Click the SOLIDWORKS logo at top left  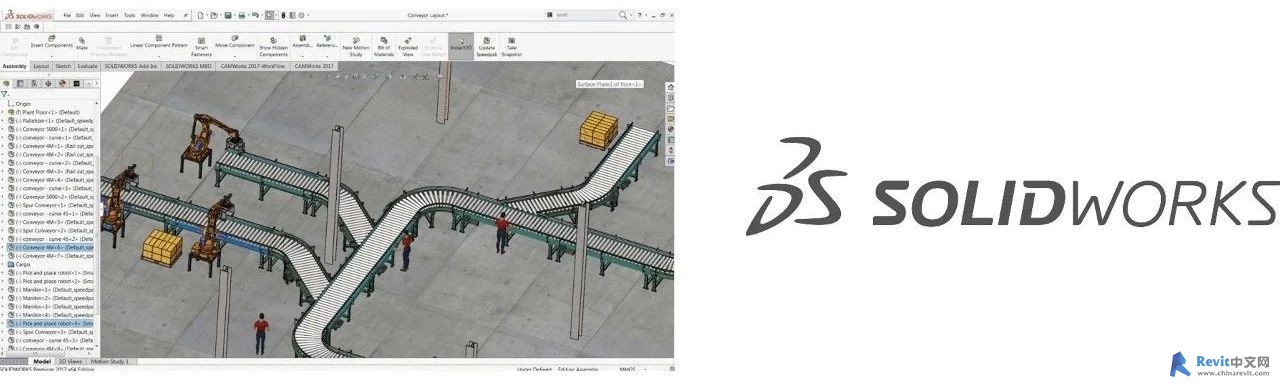28,16
